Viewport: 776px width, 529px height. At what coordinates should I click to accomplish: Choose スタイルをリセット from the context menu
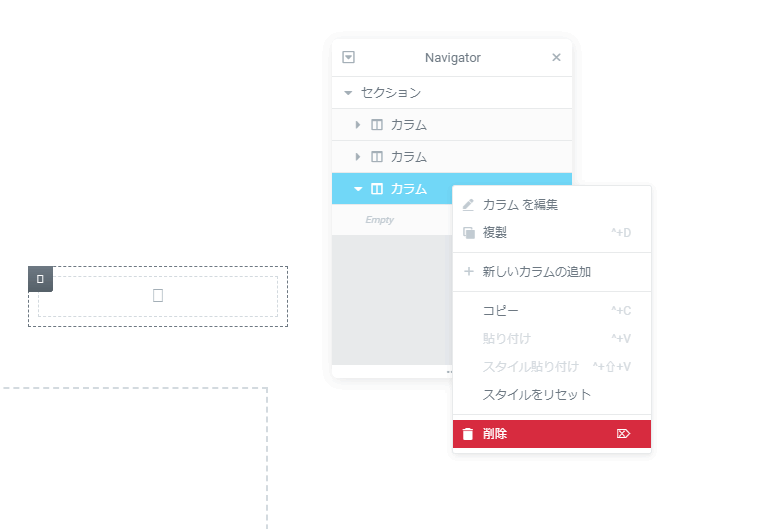536,395
